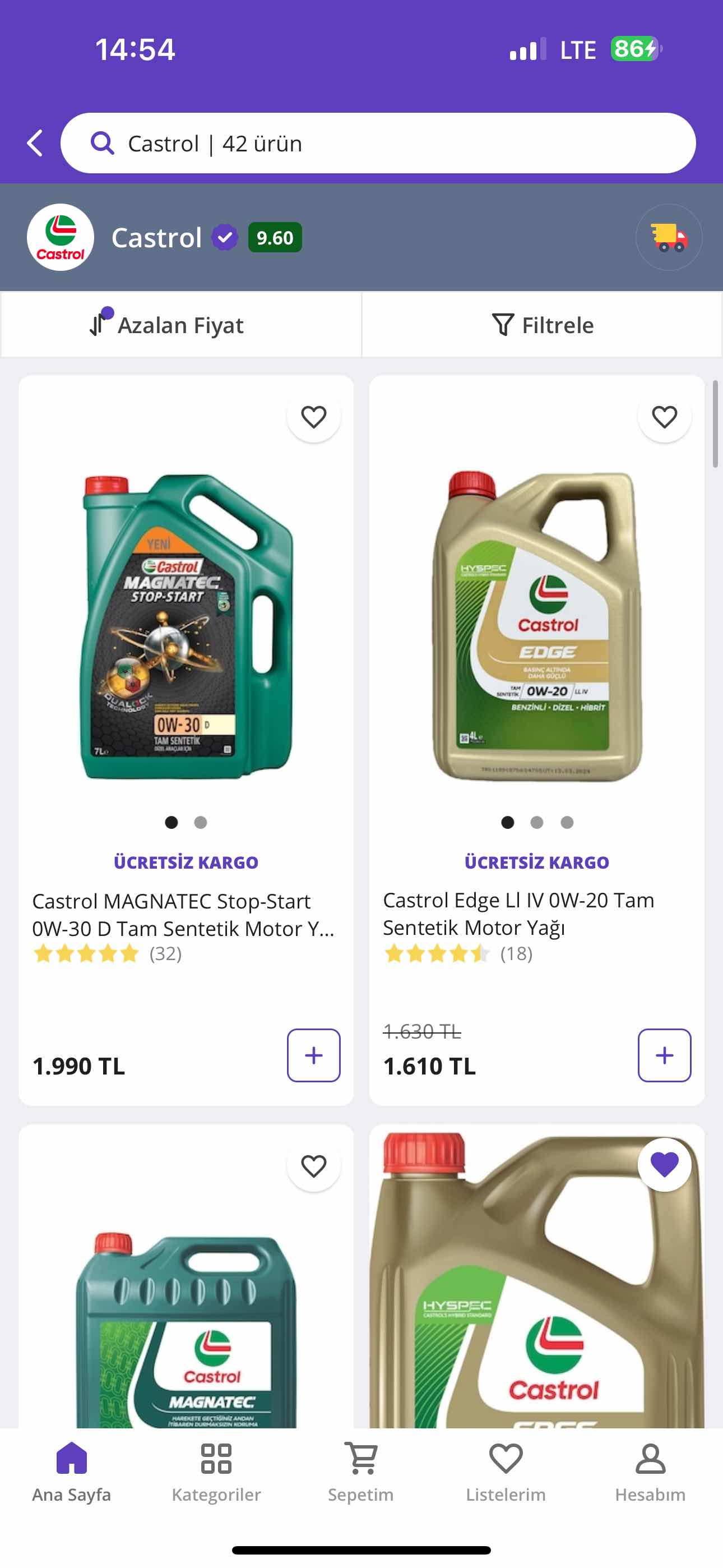Add MAGNATEC Stop-Start to cart with plus
723x1568 pixels.
coord(313,1055)
